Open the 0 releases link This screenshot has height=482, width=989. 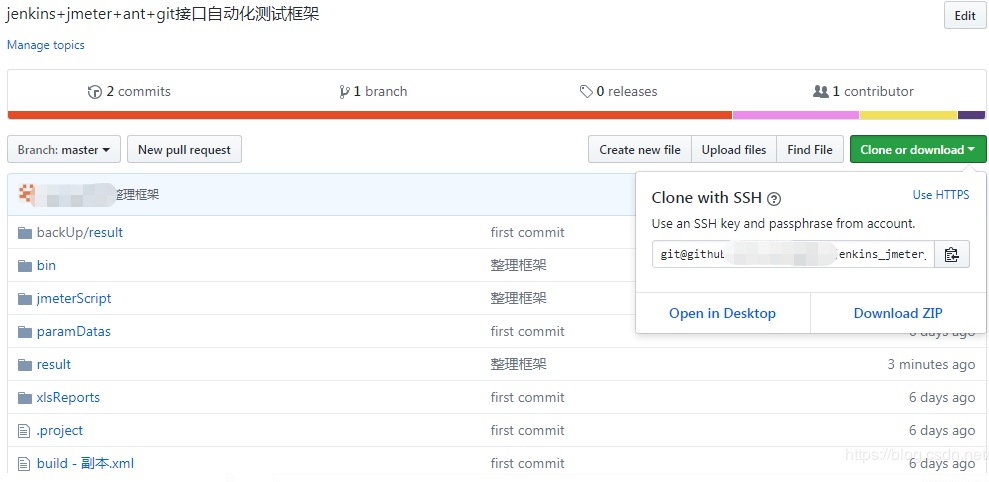(x=618, y=92)
